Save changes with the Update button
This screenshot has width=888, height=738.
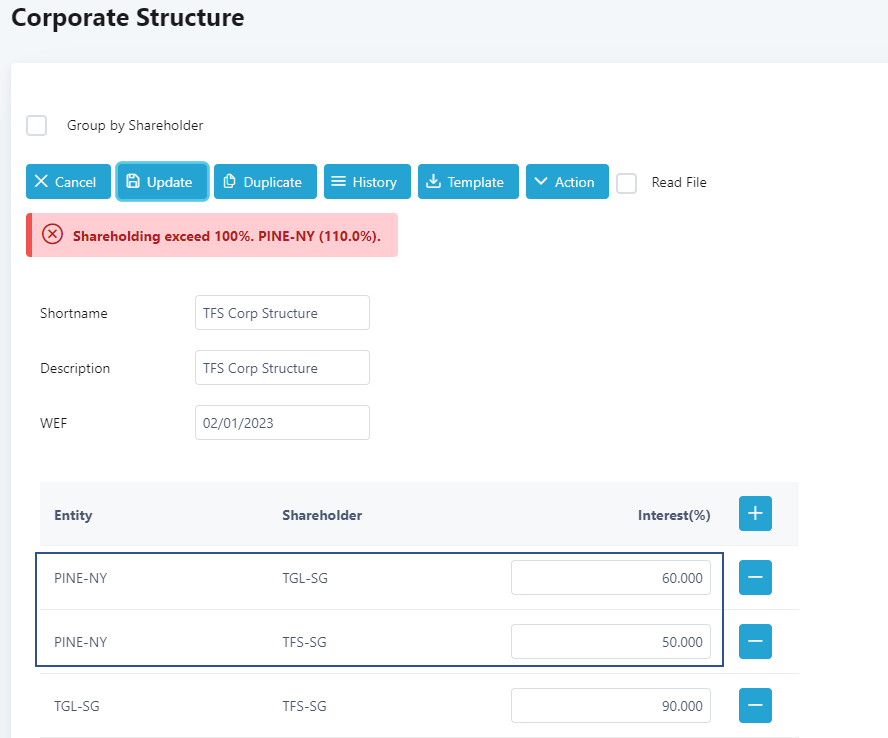coord(162,182)
